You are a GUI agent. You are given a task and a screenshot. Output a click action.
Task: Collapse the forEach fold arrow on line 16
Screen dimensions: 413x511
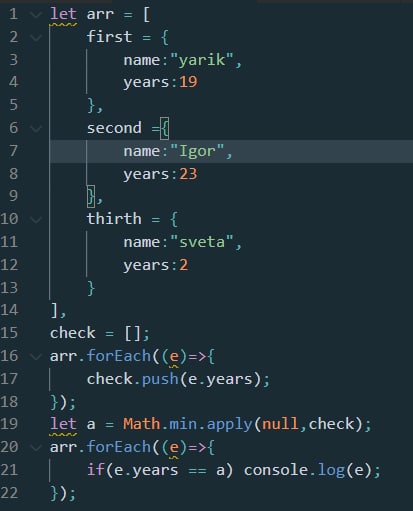35,356
